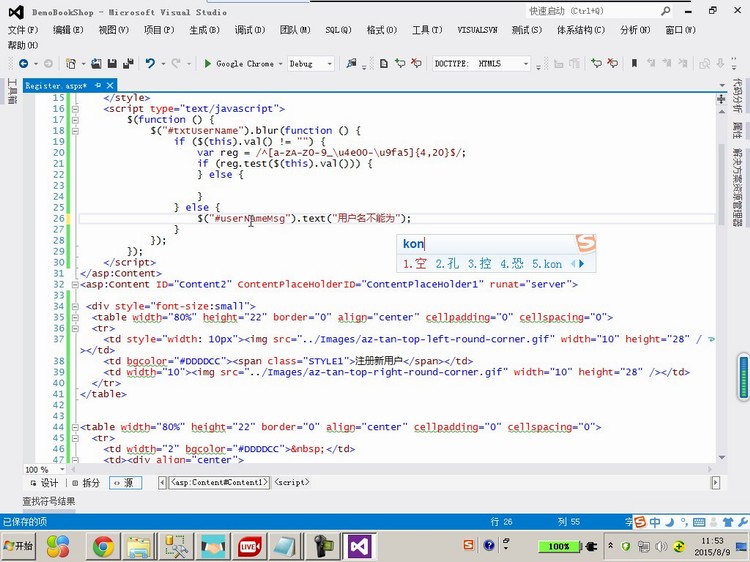
Task: Click the Windows 开始 start button
Action: pyautogui.click(x=18, y=546)
